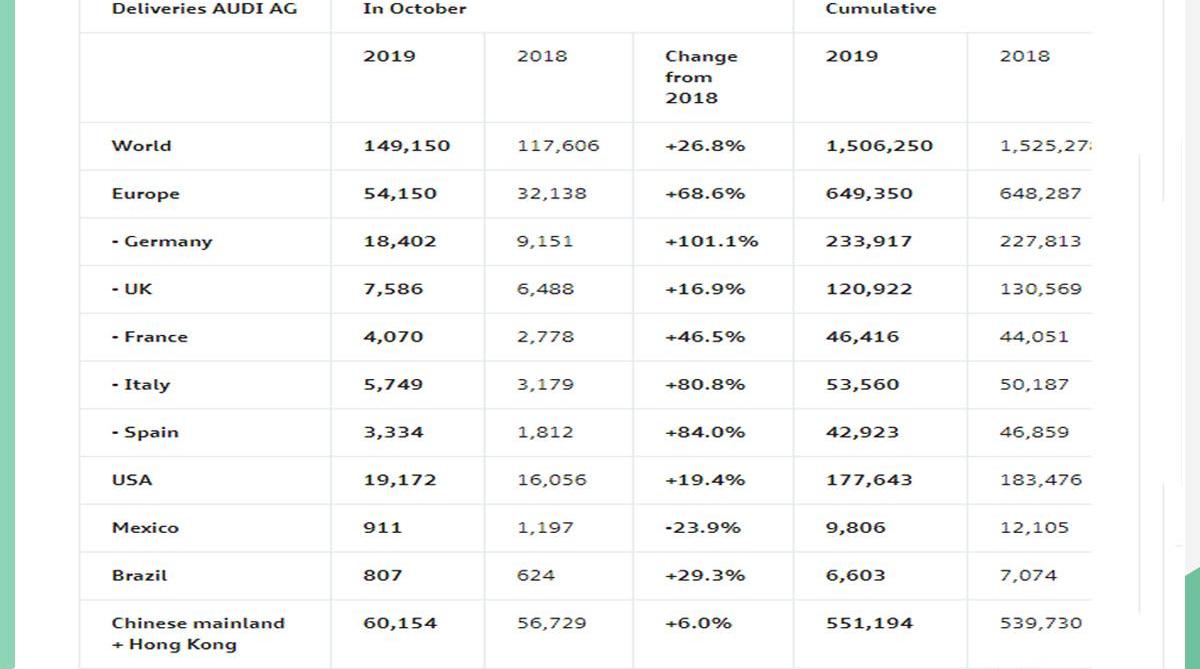This screenshot has width=1200, height=669.
Task: Select Europe's October 2019 value 54,150
Action: pos(400,194)
